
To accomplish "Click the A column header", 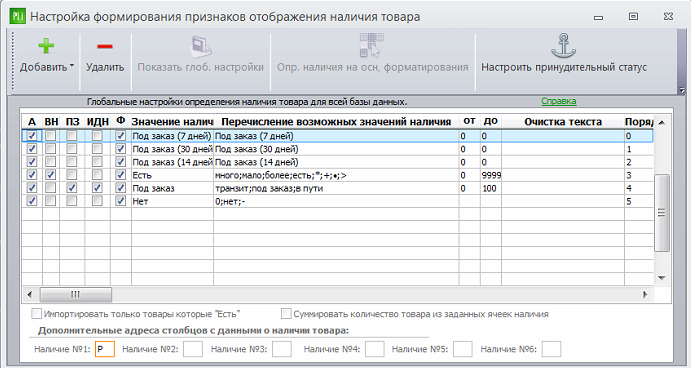I will point(32,122).
